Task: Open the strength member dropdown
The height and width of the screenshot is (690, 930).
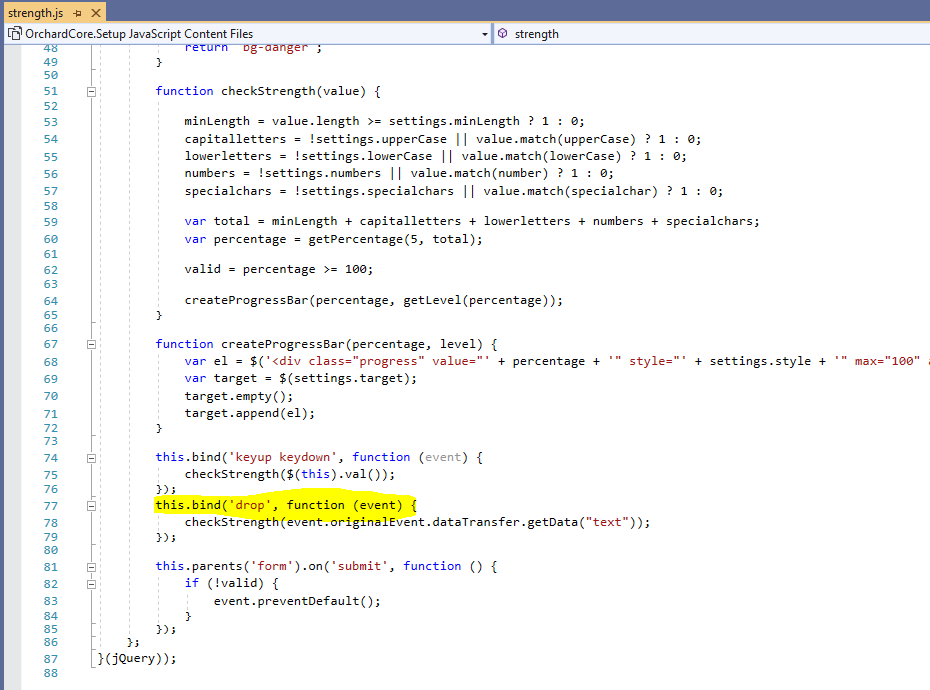Action: pyautogui.click(x=712, y=34)
